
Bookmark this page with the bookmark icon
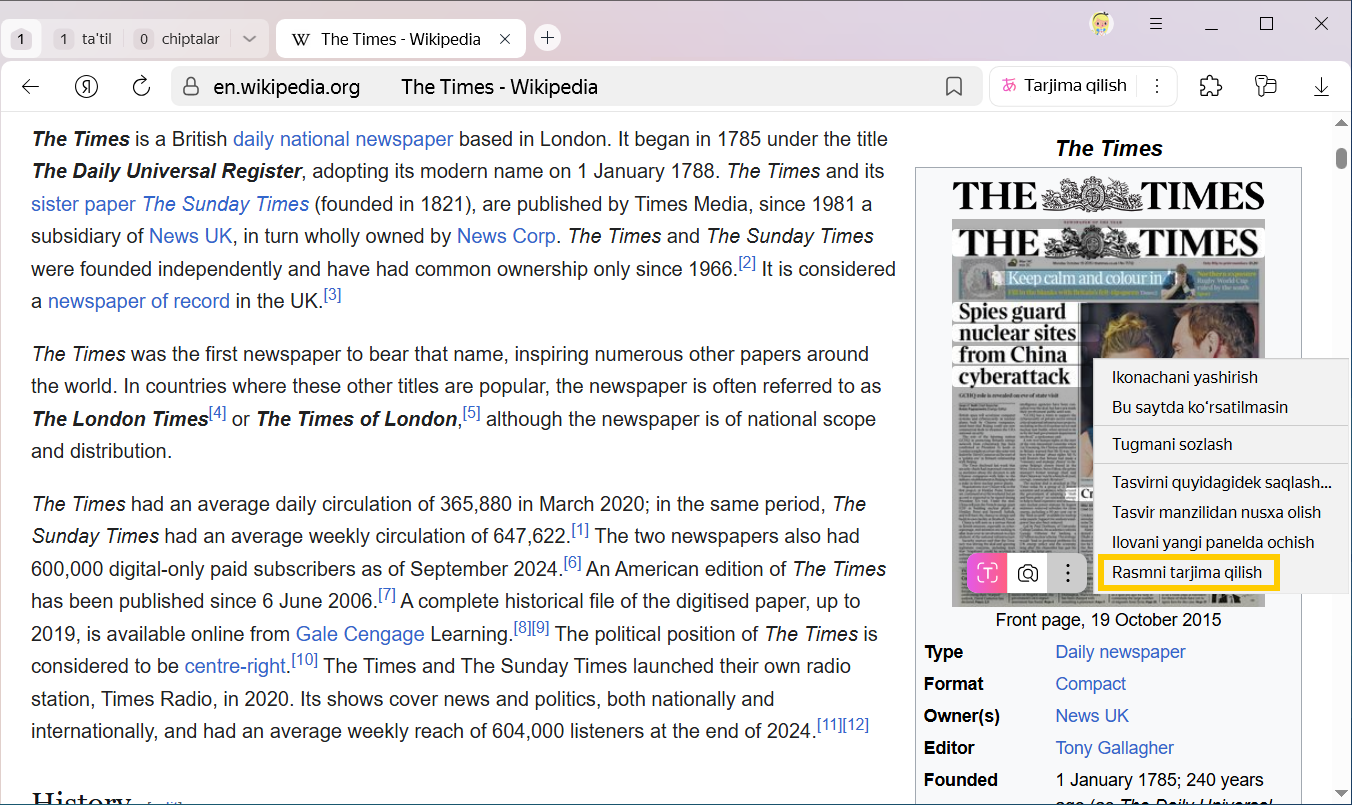coord(953,87)
